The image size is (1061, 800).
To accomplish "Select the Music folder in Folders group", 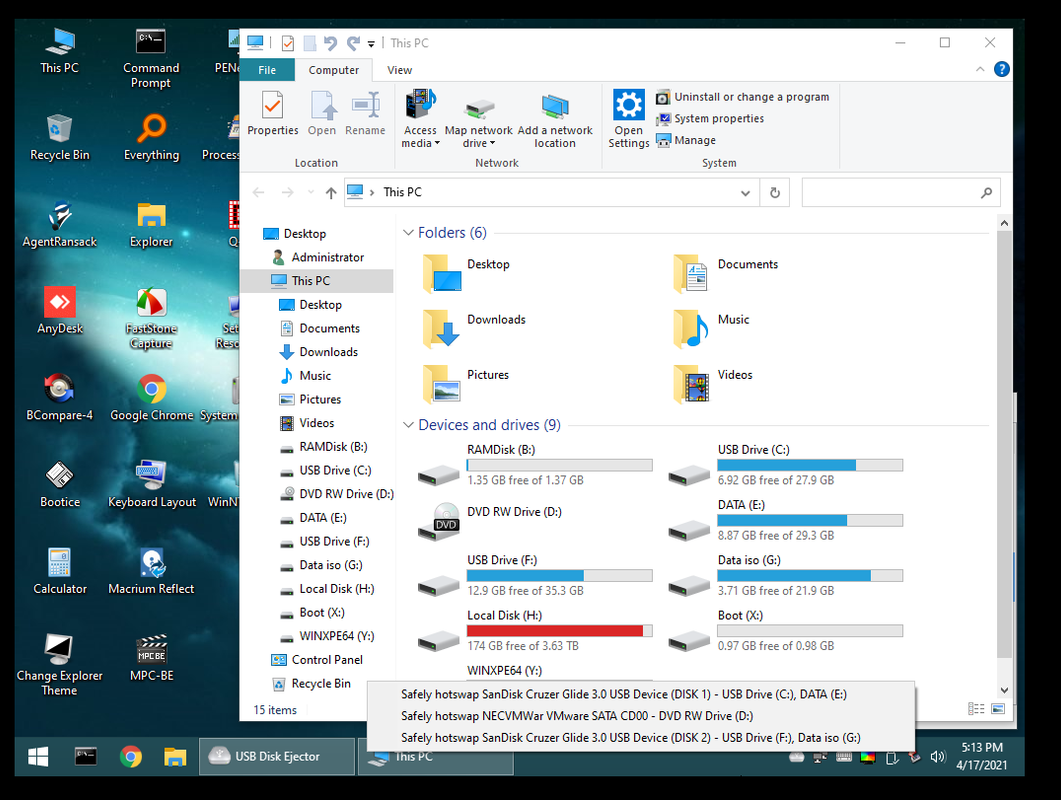I will coord(711,328).
